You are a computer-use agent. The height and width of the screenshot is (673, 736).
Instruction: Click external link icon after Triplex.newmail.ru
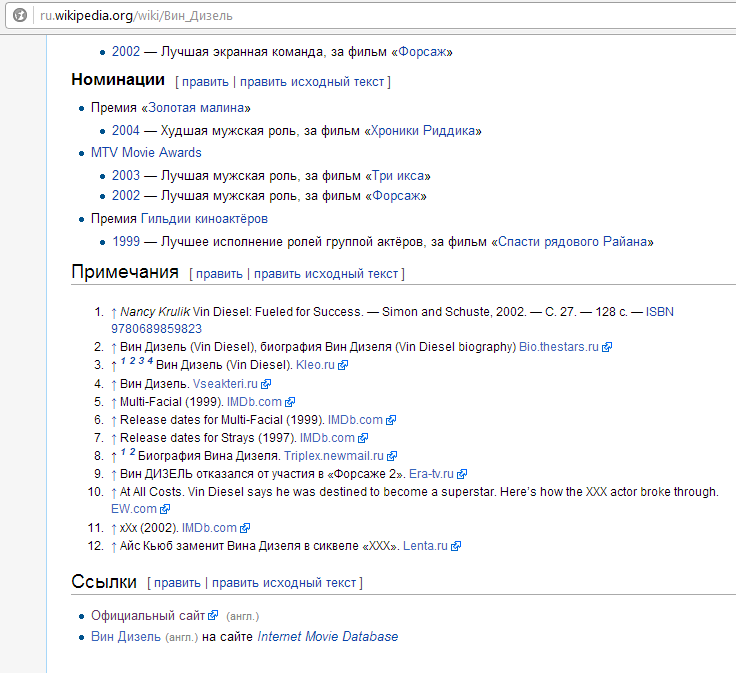click(x=392, y=456)
